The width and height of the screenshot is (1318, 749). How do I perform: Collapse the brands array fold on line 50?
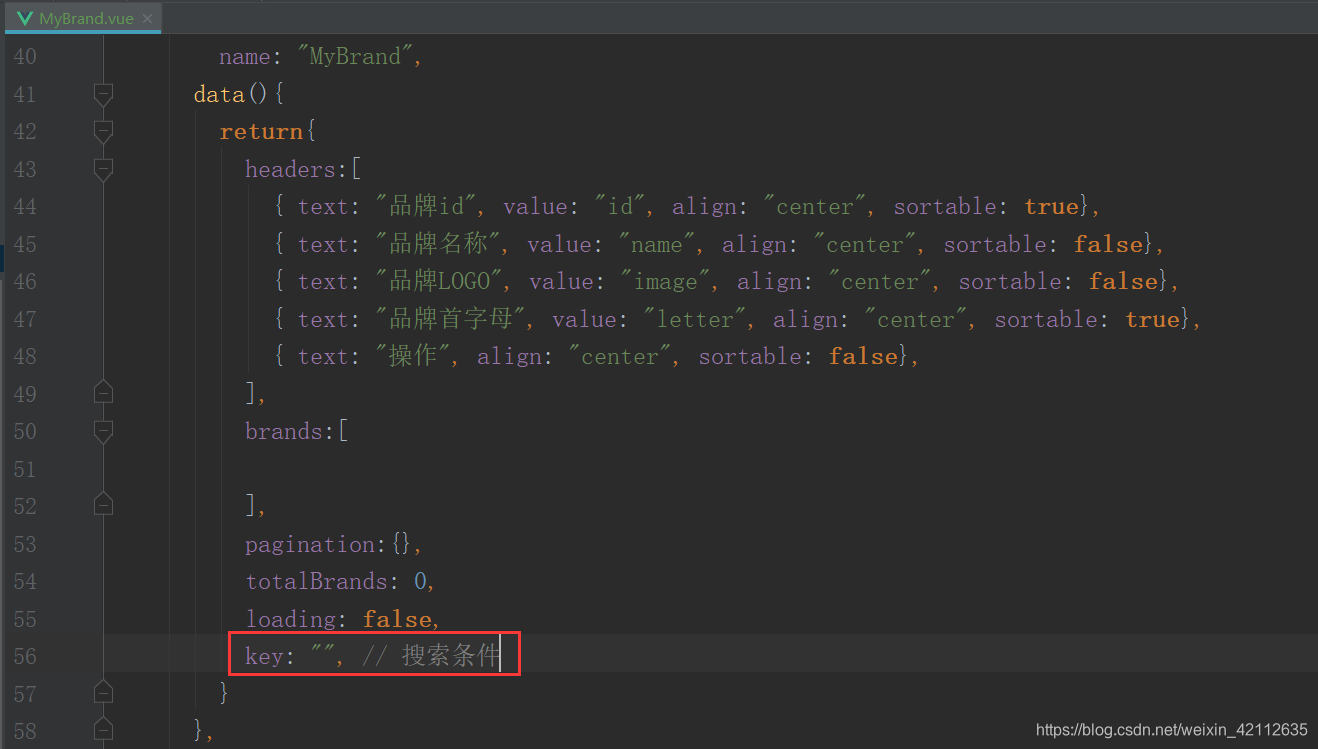pyautogui.click(x=103, y=431)
